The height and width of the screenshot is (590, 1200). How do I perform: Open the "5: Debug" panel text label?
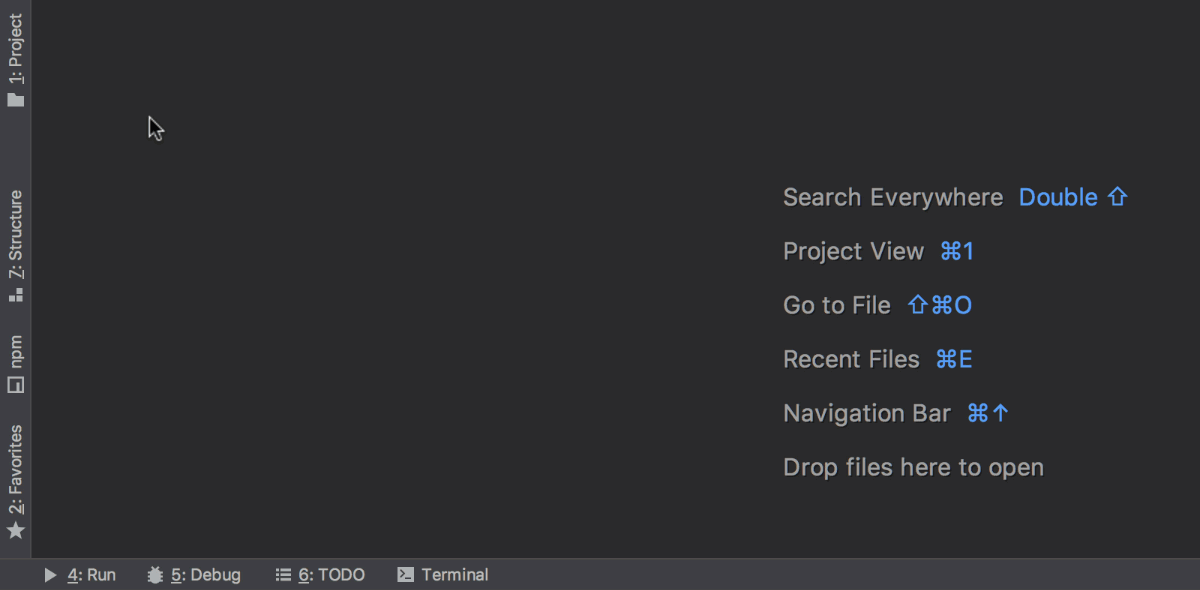coord(206,575)
